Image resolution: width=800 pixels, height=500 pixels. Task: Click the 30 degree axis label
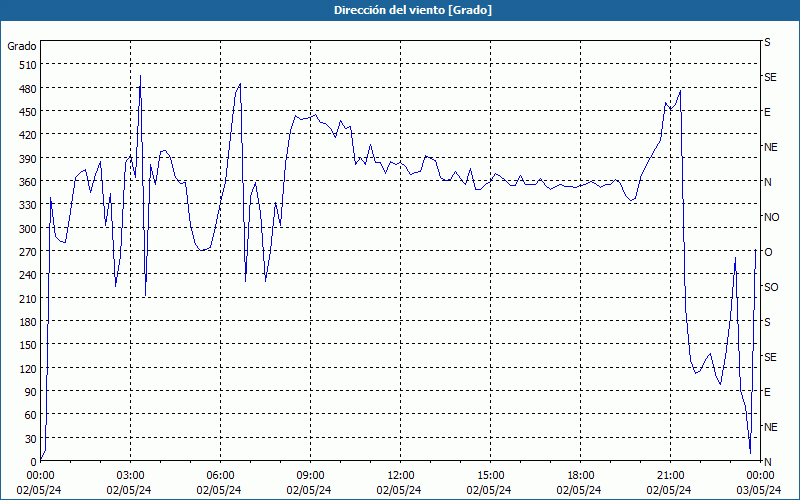coord(31,439)
